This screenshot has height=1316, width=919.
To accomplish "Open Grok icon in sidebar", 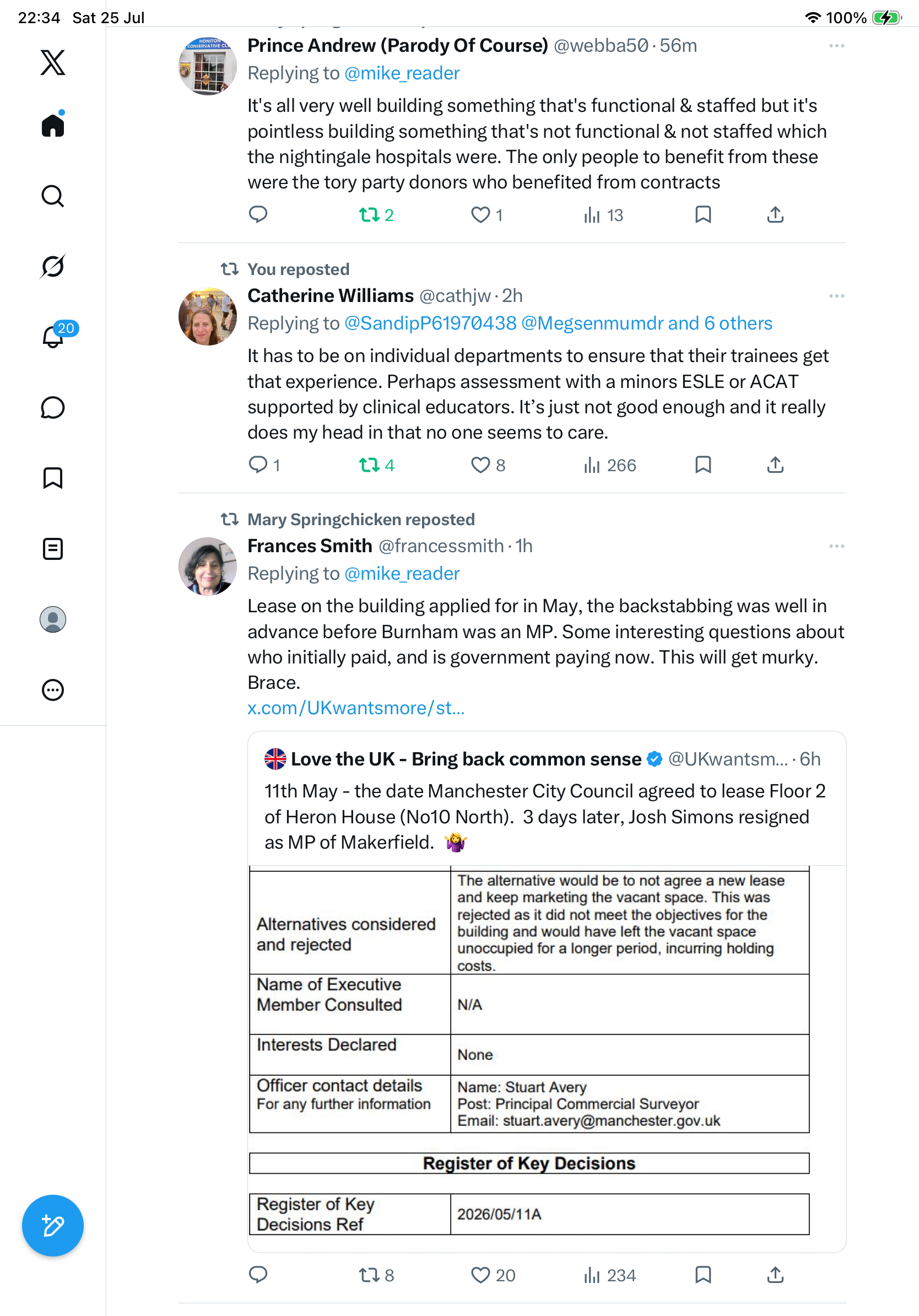I will coord(53,267).
